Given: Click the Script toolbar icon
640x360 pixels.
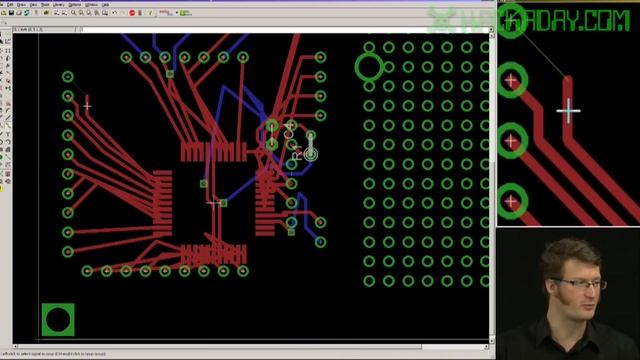Looking at the screenshot, I should (x=56, y=13).
